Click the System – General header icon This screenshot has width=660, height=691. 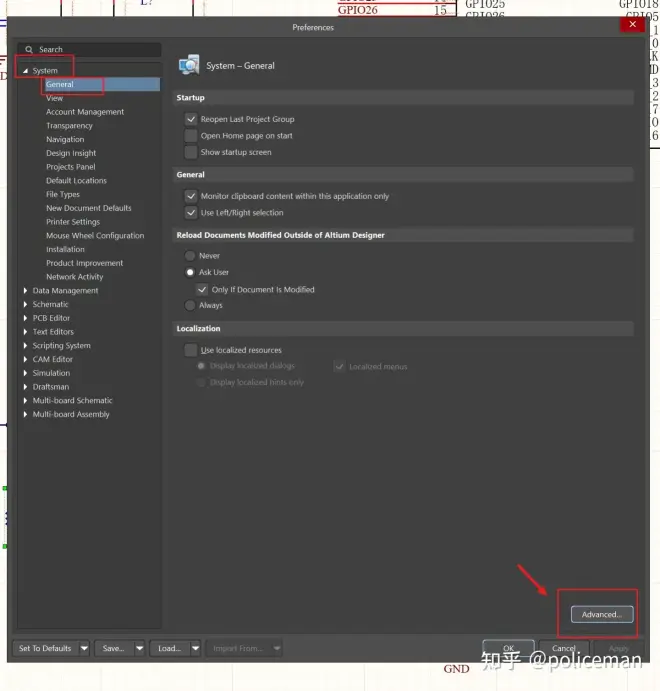(188, 65)
